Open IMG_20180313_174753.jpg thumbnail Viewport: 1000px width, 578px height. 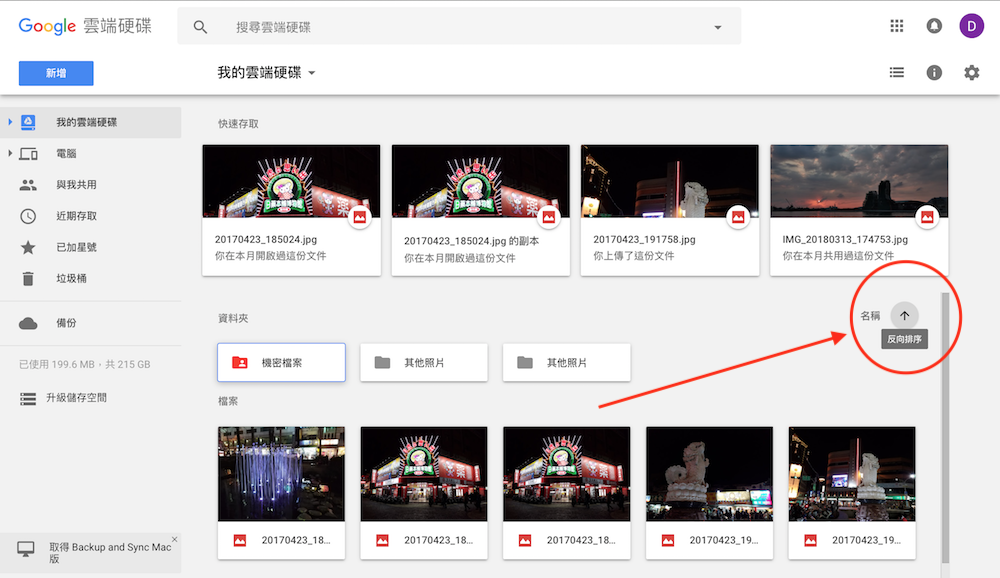pyautogui.click(x=858, y=180)
